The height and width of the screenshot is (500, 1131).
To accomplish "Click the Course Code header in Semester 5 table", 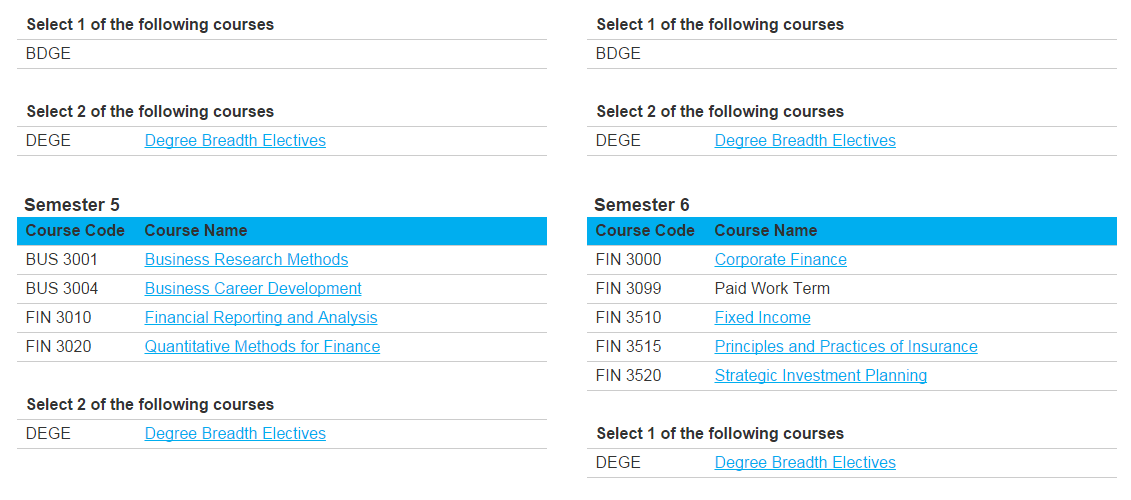I will click(x=75, y=231).
